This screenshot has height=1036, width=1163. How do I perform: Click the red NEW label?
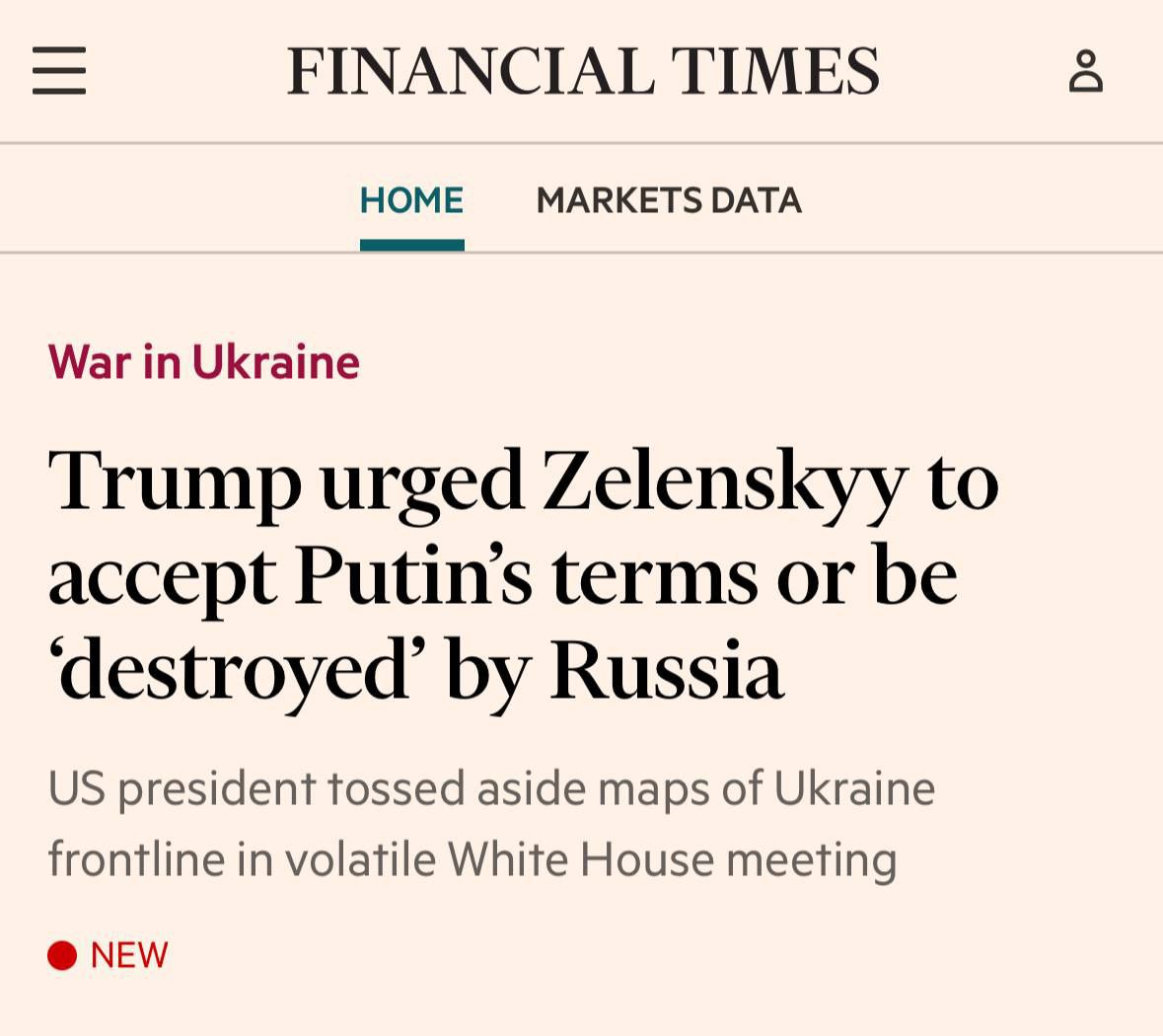(x=129, y=955)
